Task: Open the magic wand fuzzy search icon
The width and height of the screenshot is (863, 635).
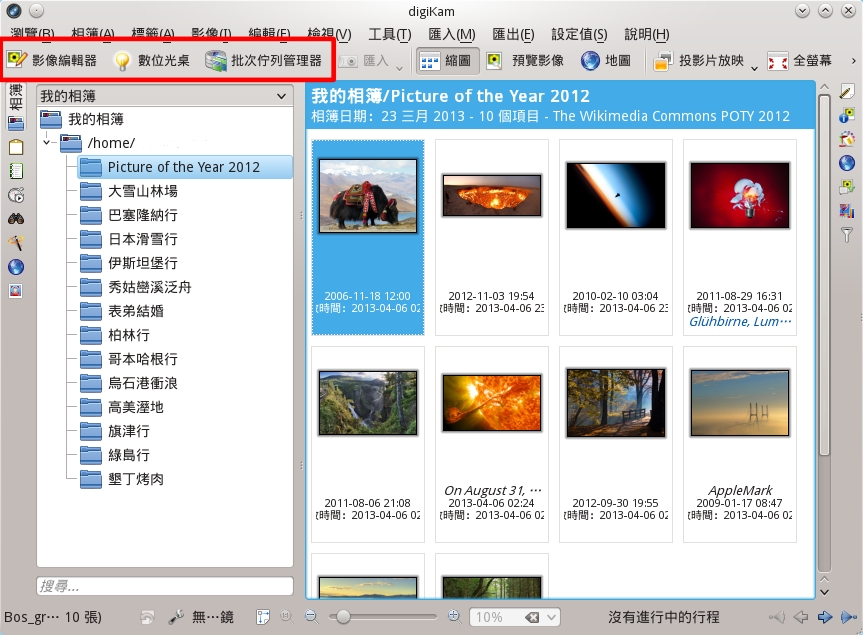Action: [16, 243]
